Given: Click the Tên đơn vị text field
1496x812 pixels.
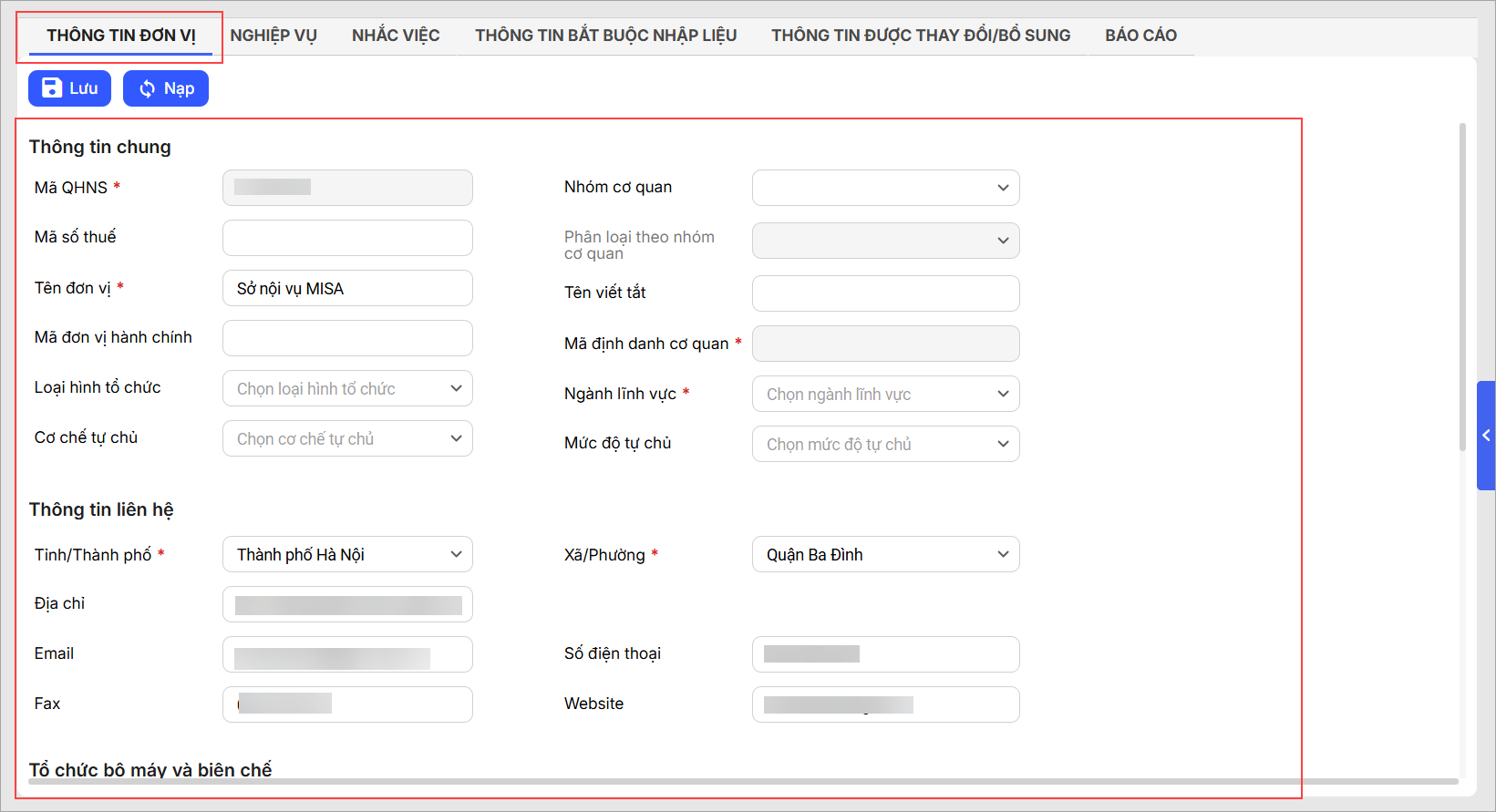Looking at the screenshot, I should point(347,288).
